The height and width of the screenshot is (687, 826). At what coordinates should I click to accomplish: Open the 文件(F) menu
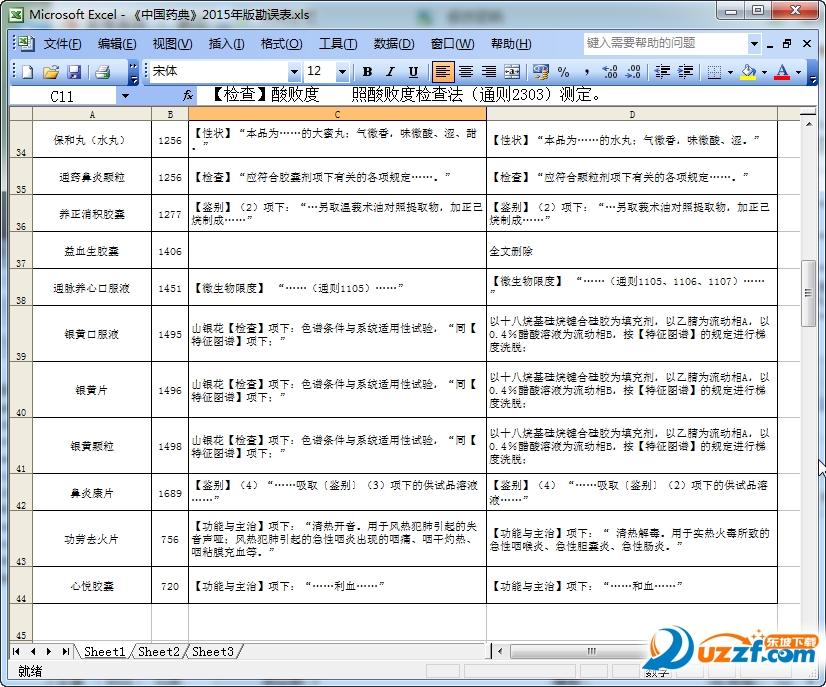[62, 44]
